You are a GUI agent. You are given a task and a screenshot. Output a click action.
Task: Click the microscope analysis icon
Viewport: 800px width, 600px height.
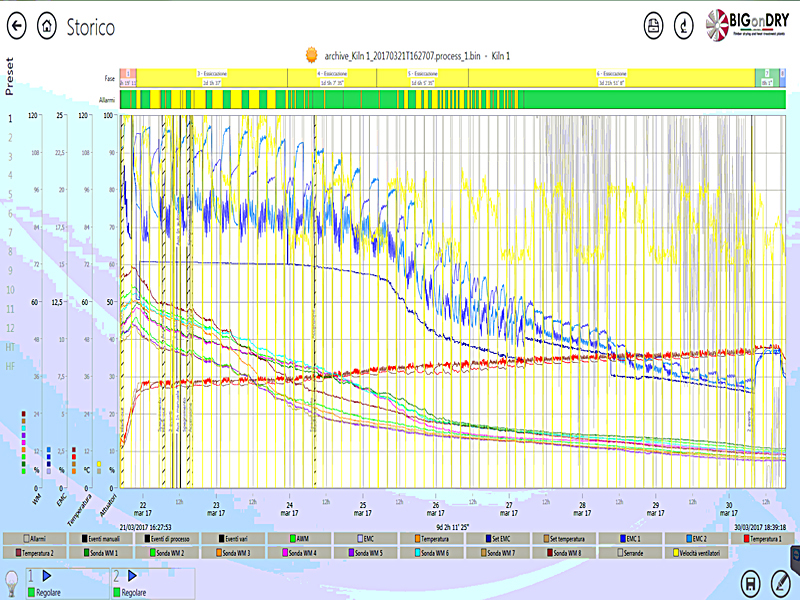684,26
